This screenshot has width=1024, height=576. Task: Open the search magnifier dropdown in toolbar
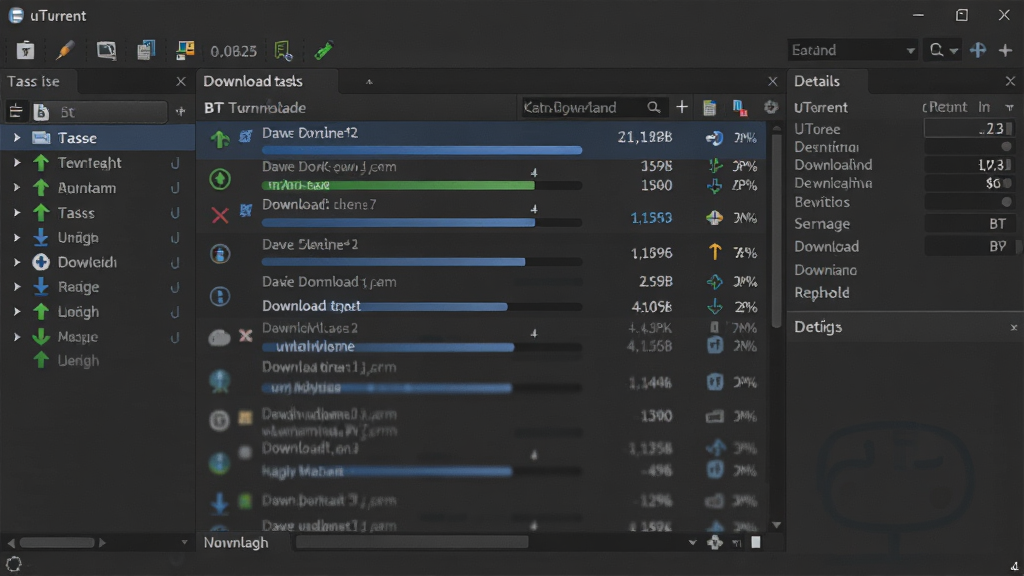[x=942, y=50]
